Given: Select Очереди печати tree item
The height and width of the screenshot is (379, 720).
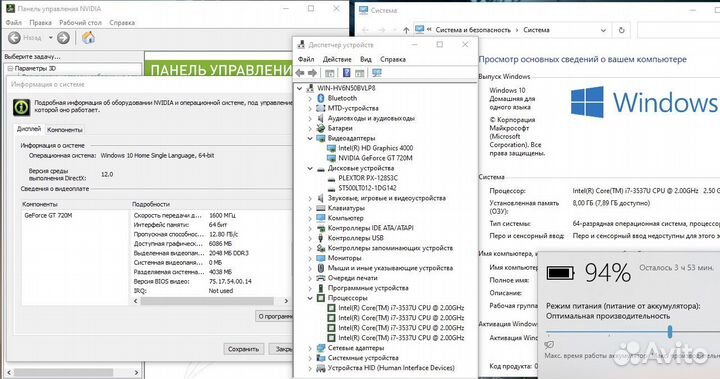Looking at the screenshot, I should [x=353, y=278].
